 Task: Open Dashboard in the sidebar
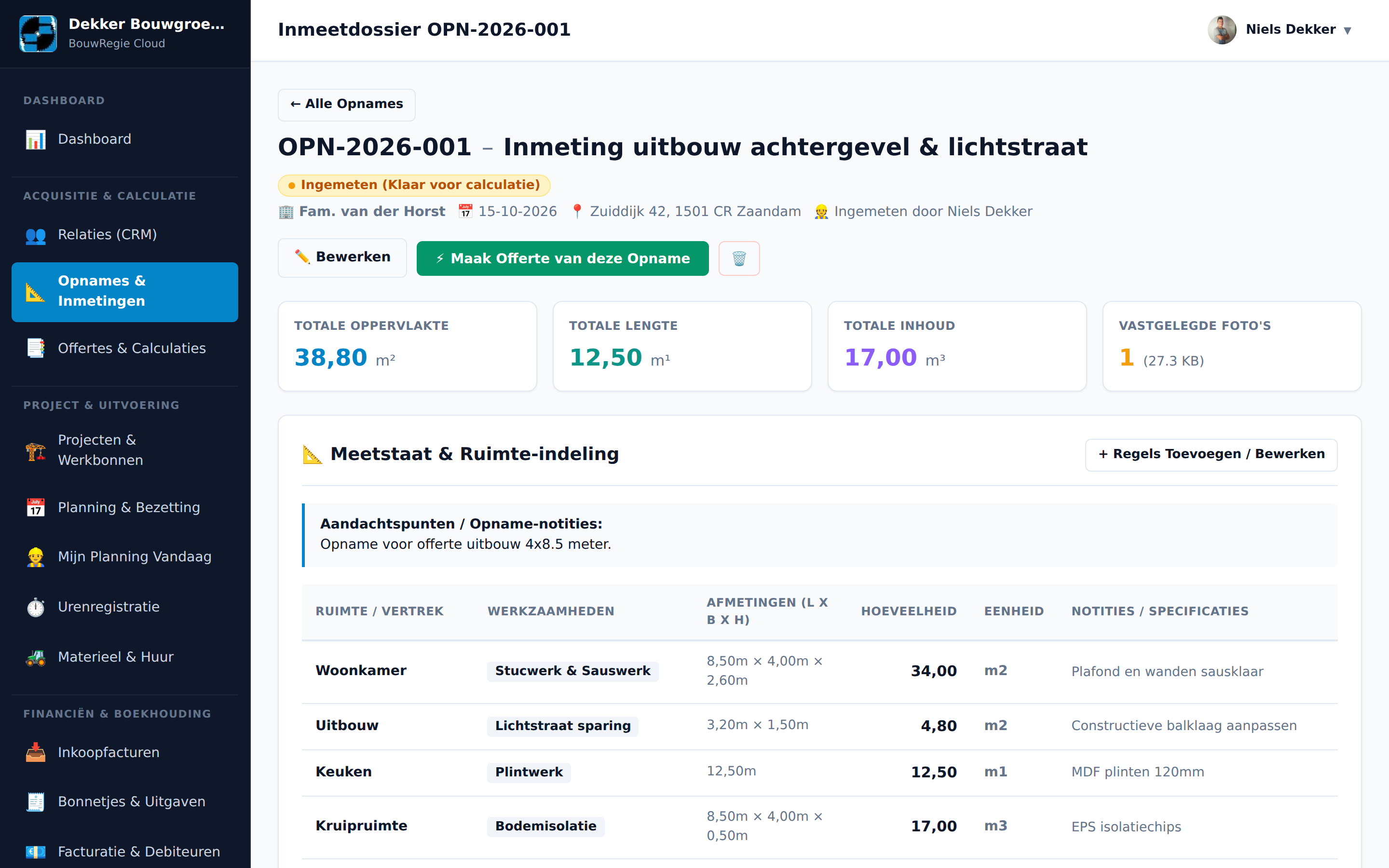tap(124, 139)
